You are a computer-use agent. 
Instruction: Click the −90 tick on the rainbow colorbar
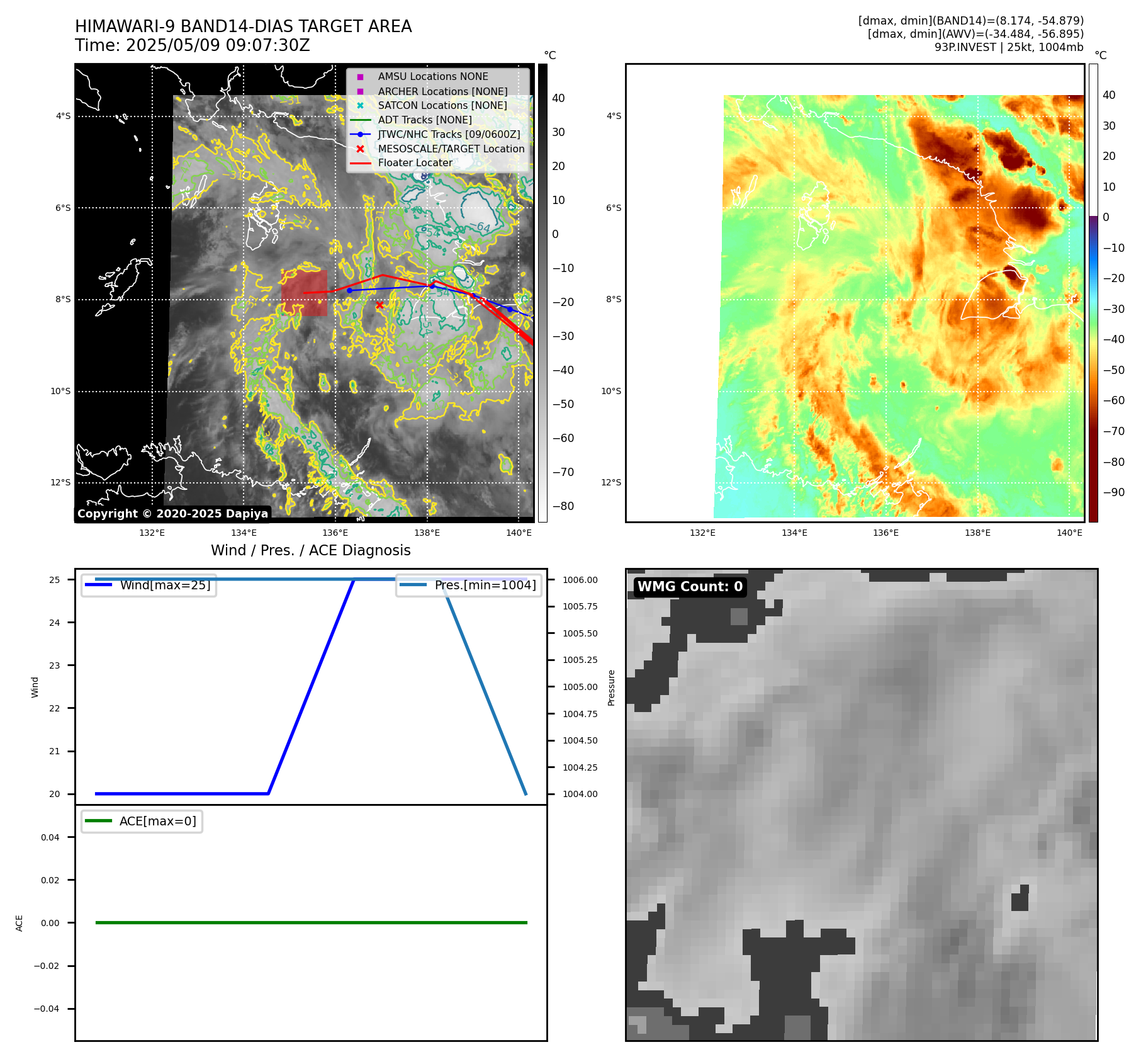pos(1114,492)
